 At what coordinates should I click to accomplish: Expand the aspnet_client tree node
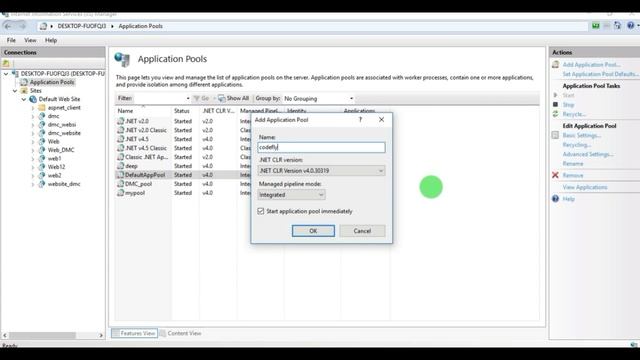point(33,108)
